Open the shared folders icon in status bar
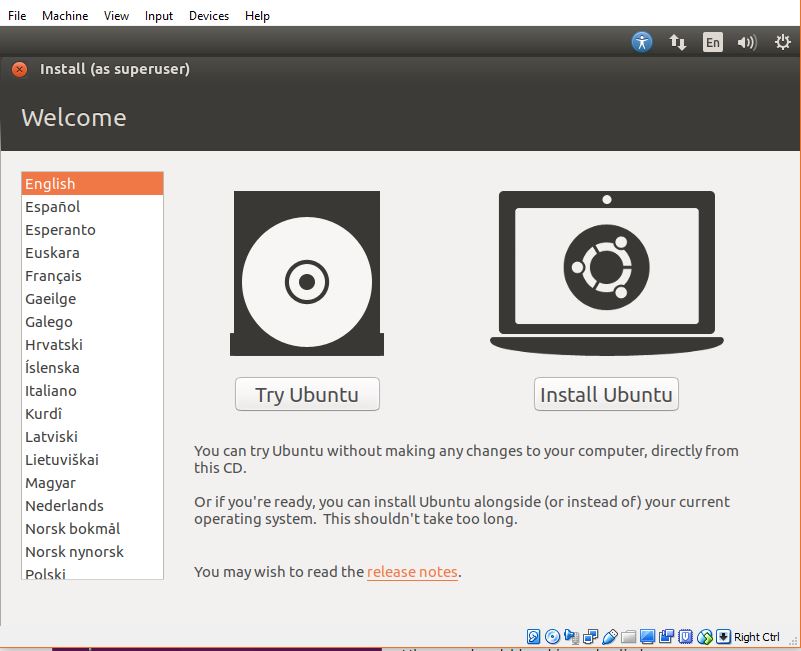The height and width of the screenshot is (651, 801). point(628,636)
